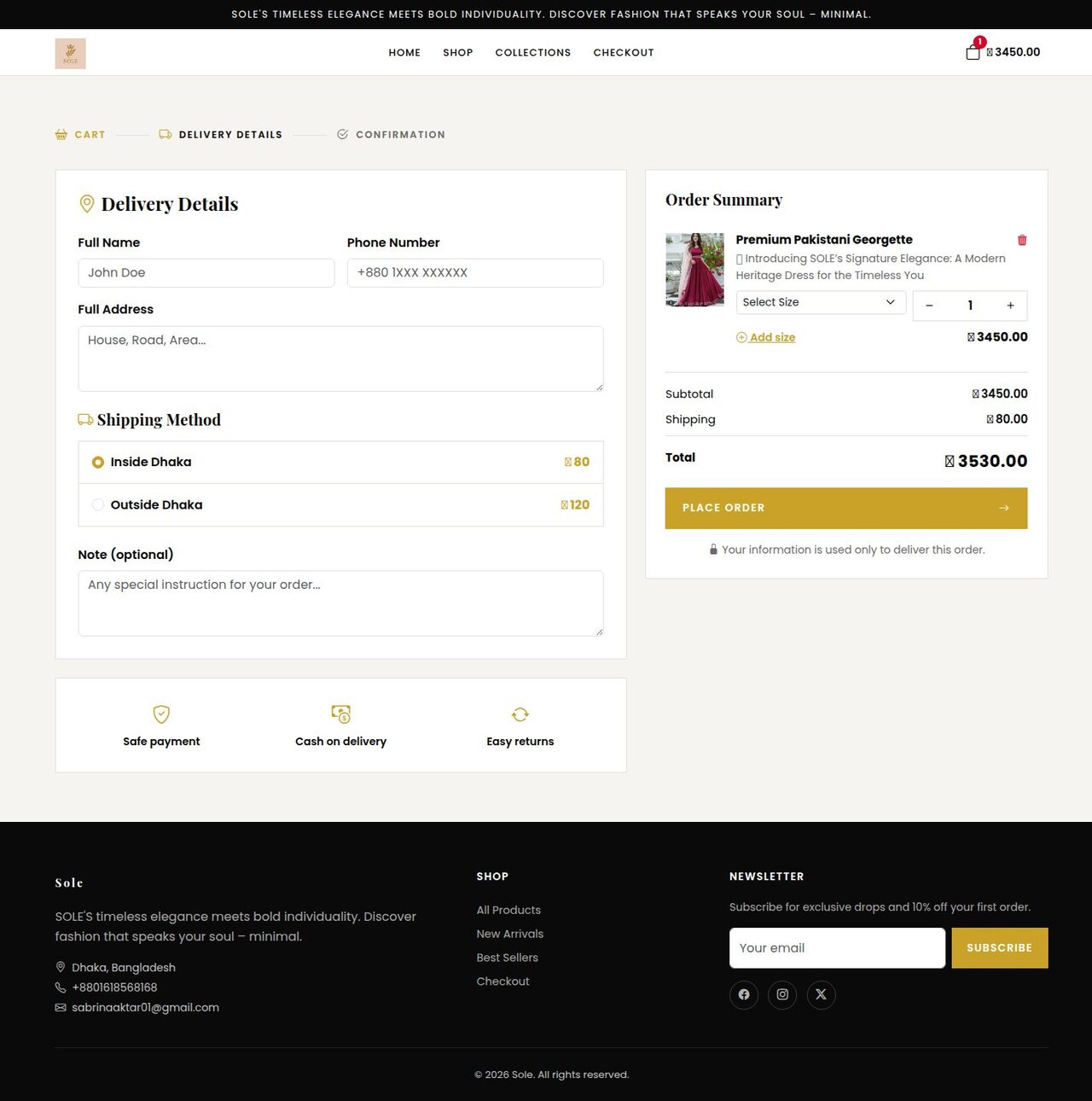
Task: Open Checkout link in footer
Action: (503, 982)
